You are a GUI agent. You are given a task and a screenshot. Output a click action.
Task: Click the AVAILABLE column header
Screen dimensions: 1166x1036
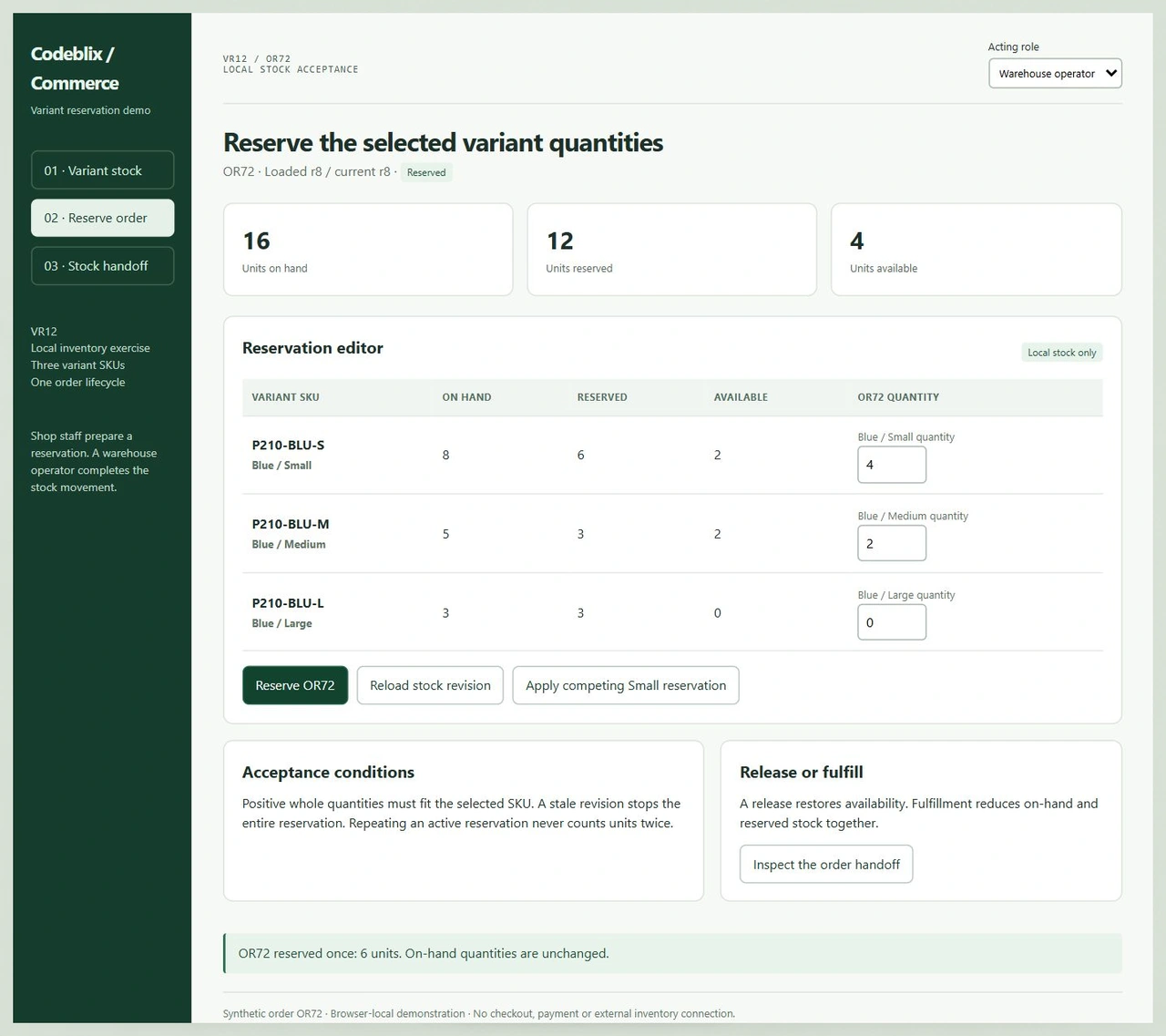(741, 397)
